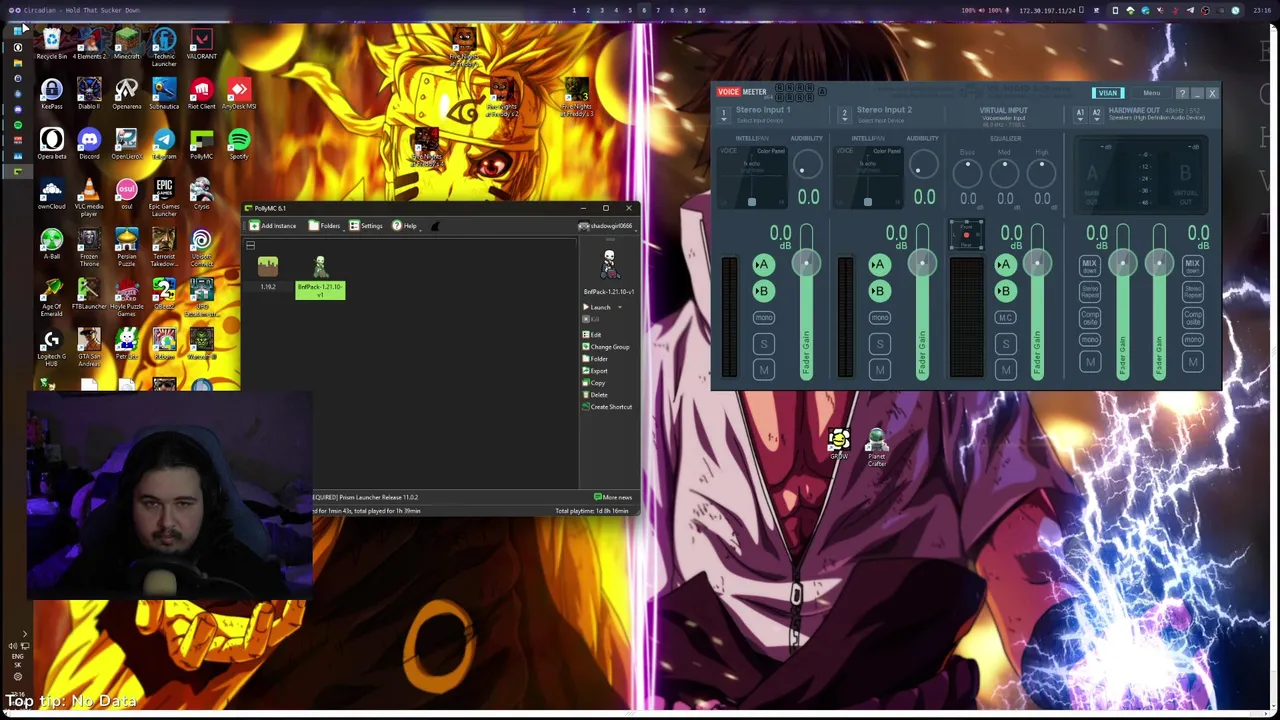Select the osu! desktop icon
This screenshot has width=1280, height=720.
(x=126, y=193)
